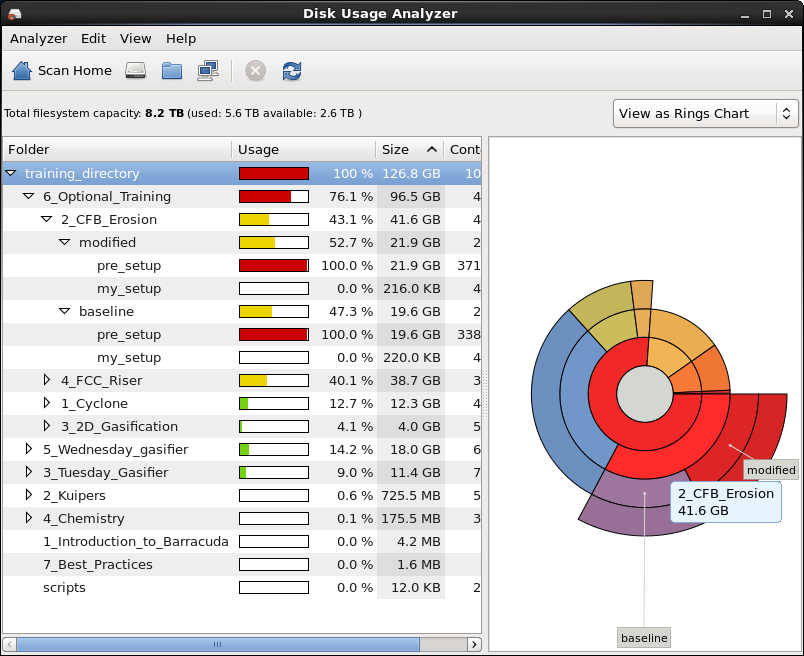Click the stop scanning icon
The height and width of the screenshot is (656, 804).
tap(256, 71)
